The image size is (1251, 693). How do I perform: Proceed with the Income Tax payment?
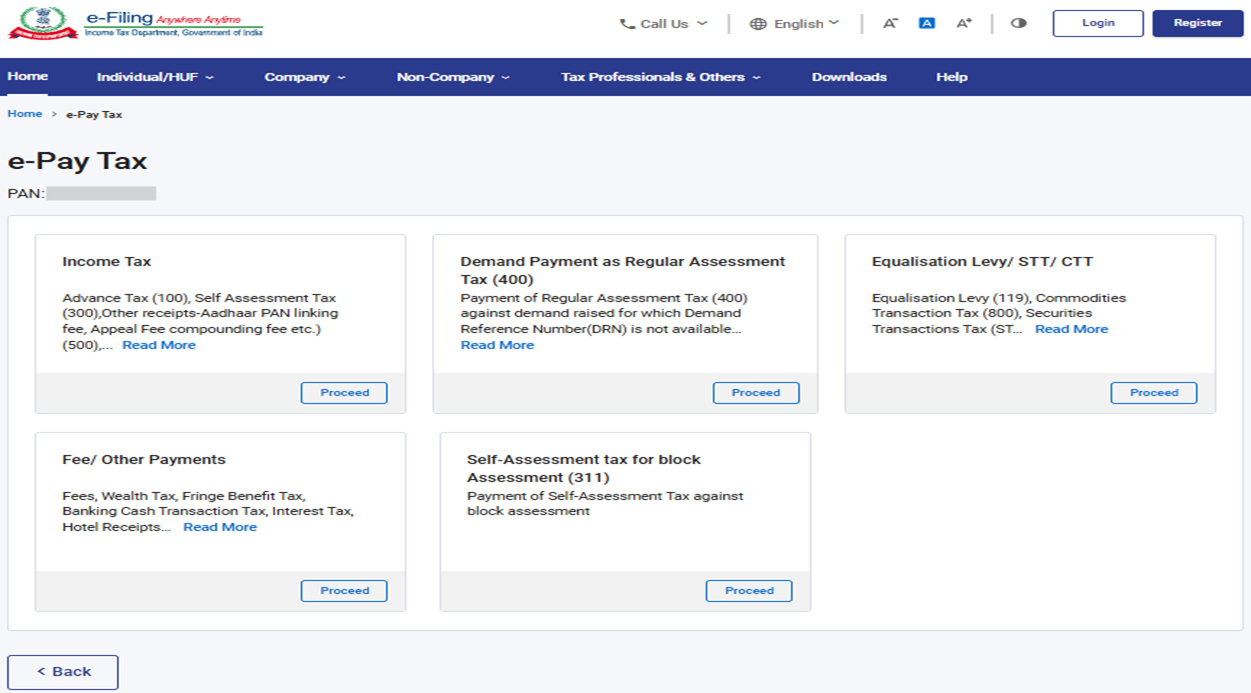(x=344, y=393)
